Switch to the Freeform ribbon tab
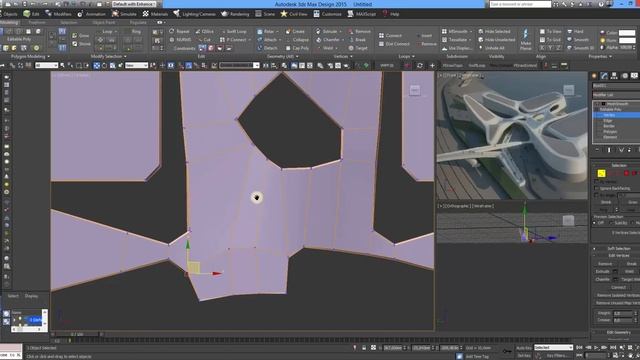 (x=37, y=22)
